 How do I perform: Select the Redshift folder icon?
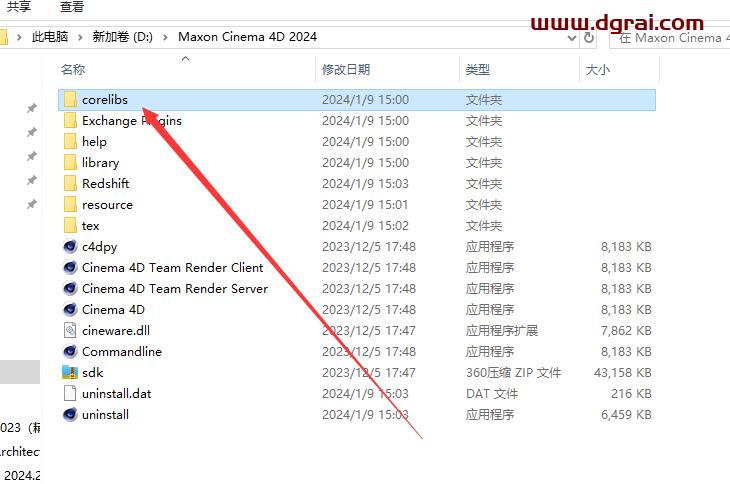[x=70, y=183]
